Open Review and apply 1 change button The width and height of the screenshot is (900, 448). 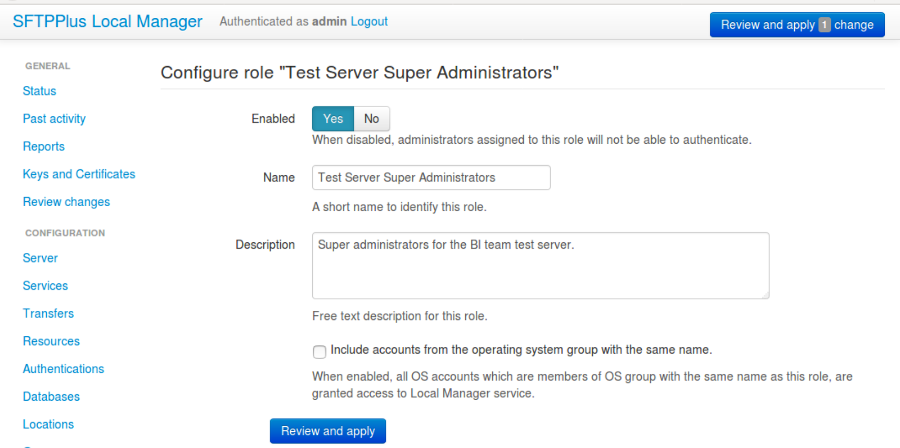point(796,25)
